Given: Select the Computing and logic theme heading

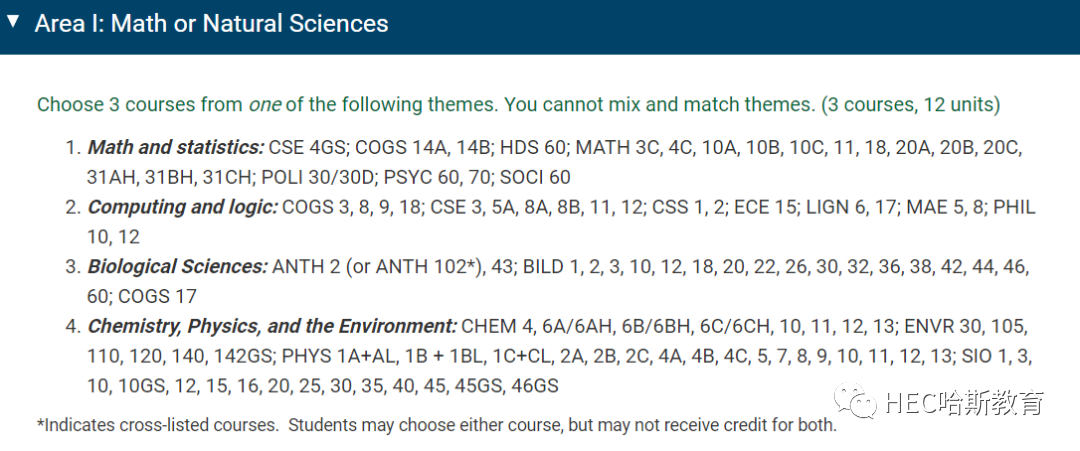Looking at the screenshot, I should [183, 207].
